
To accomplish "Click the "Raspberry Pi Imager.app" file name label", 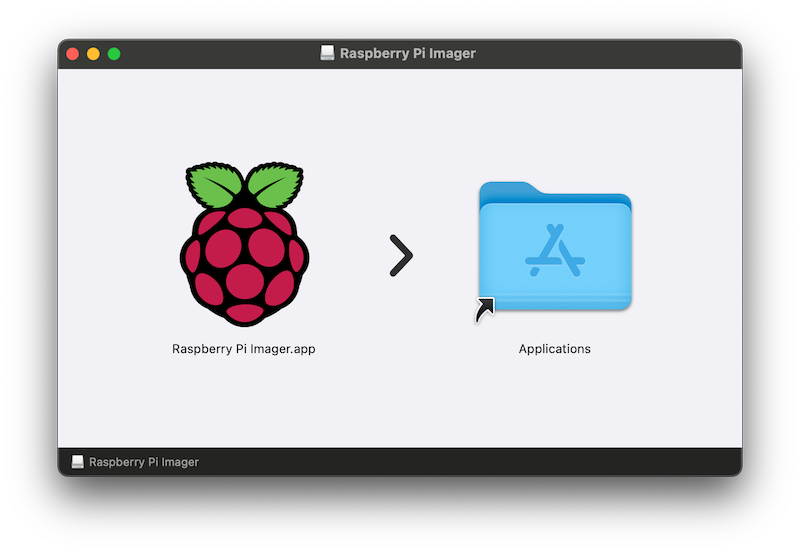I will (x=243, y=349).
